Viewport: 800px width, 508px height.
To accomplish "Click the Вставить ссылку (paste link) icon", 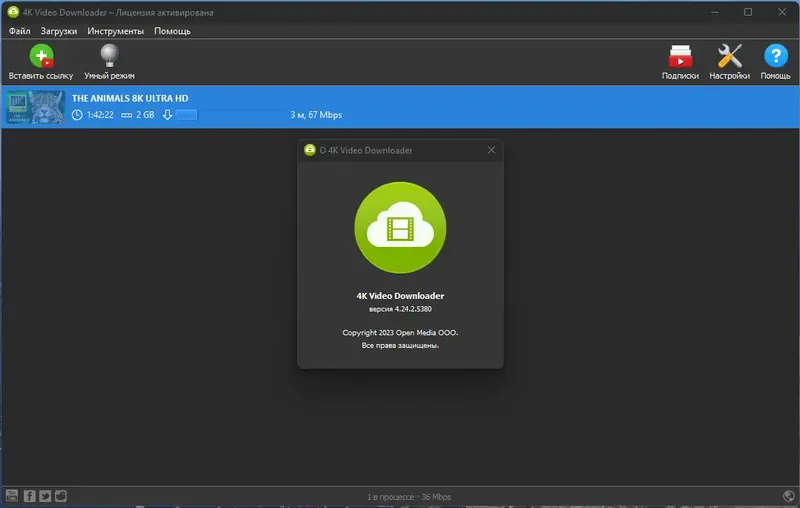I will tap(41, 56).
